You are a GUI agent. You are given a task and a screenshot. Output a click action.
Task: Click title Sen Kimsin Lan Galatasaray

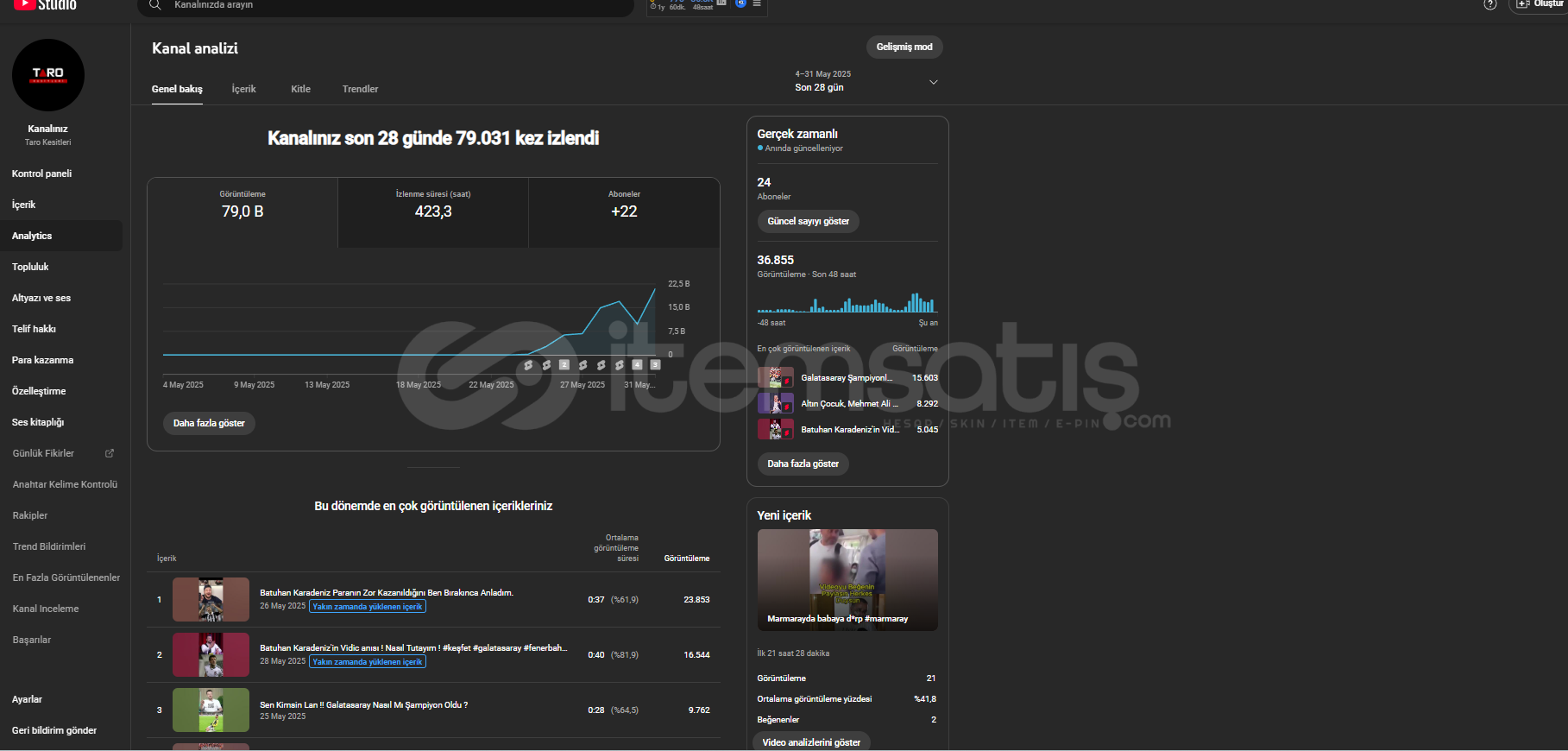[x=363, y=704]
